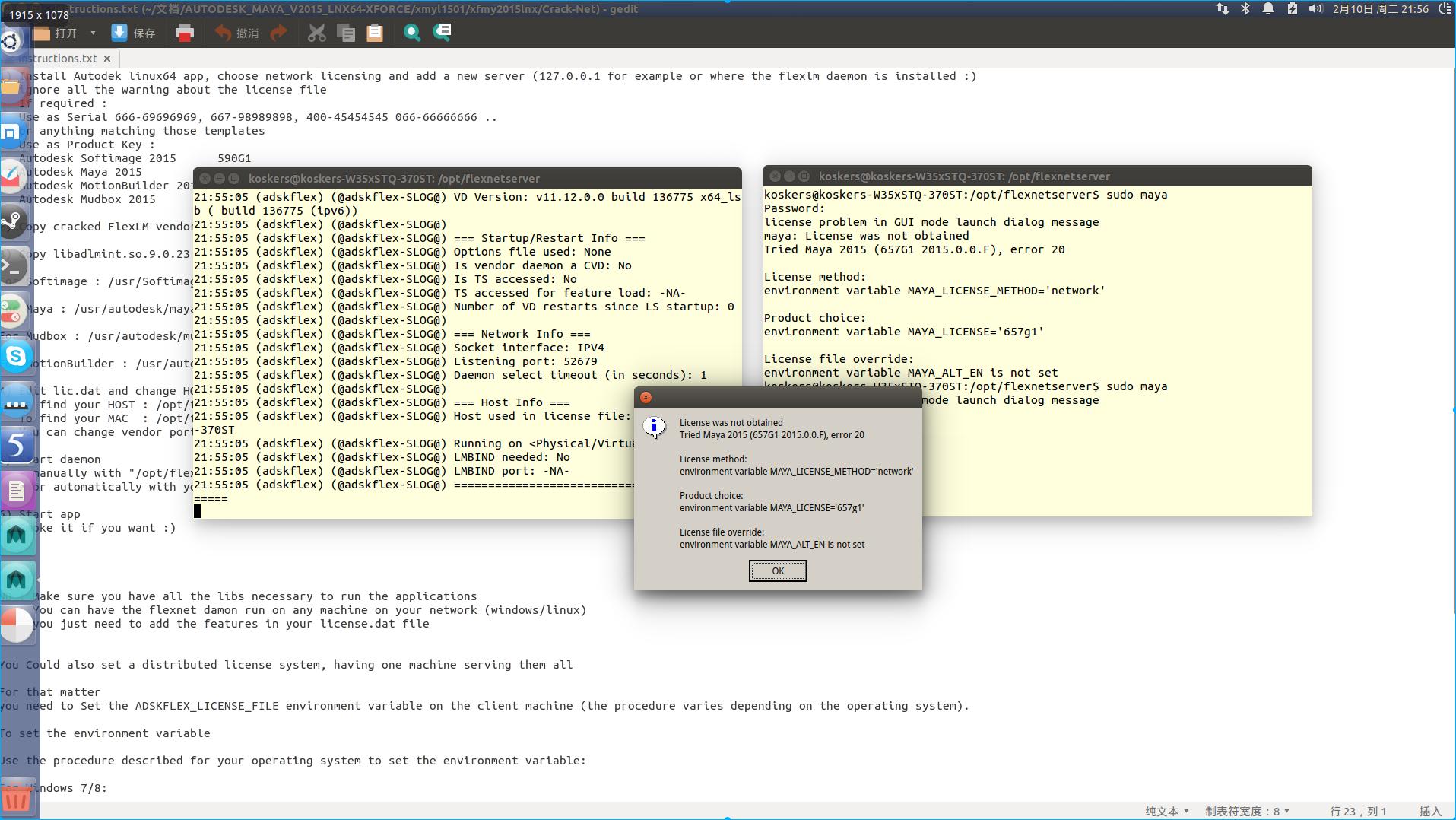Click "MAYA_LICENSE='657g1'" text in dialog

tap(817, 508)
